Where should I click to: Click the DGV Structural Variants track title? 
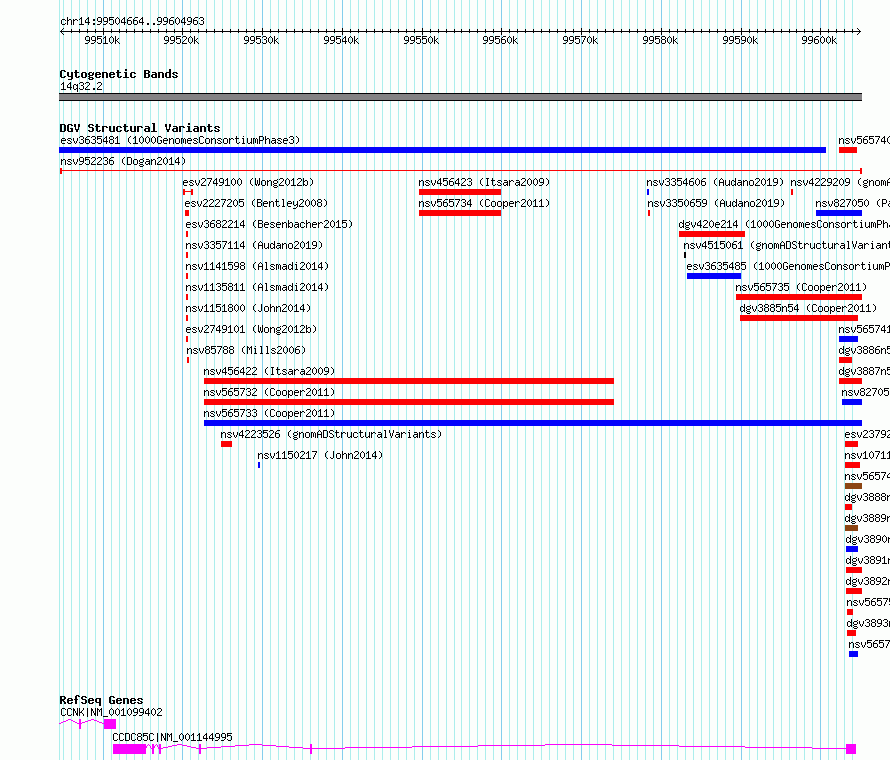pyautogui.click(x=140, y=128)
